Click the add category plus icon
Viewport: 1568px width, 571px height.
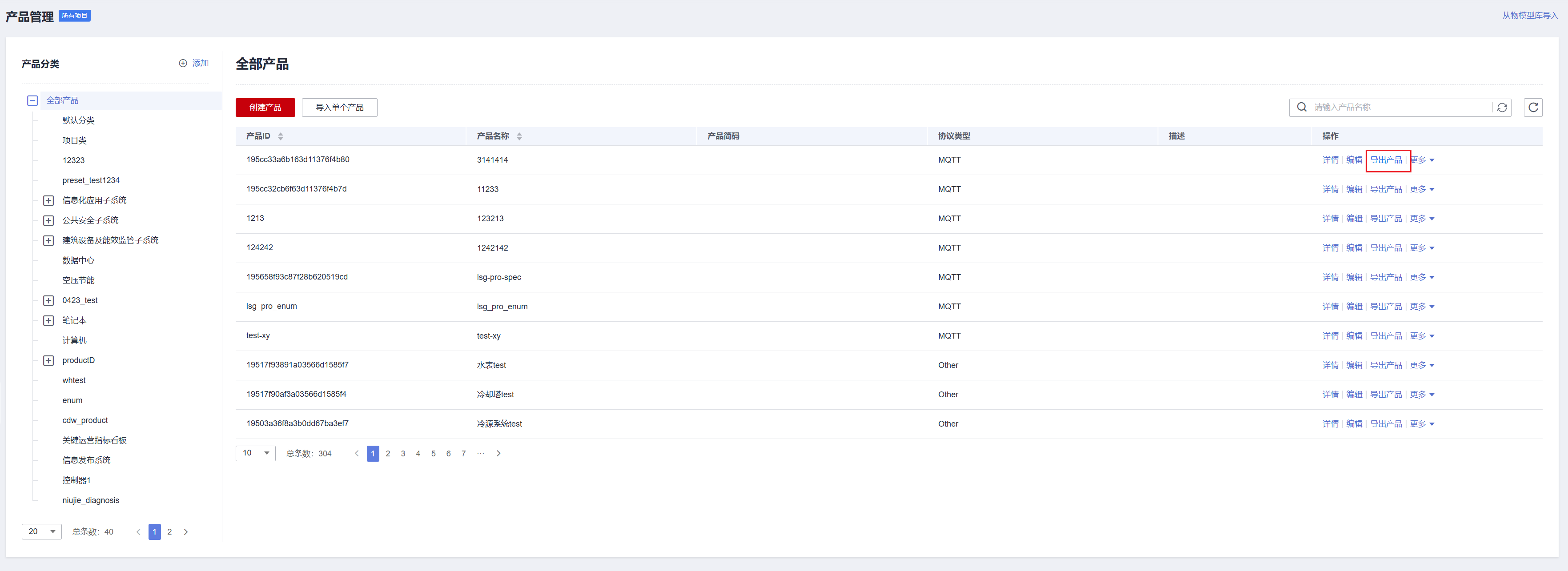(183, 63)
